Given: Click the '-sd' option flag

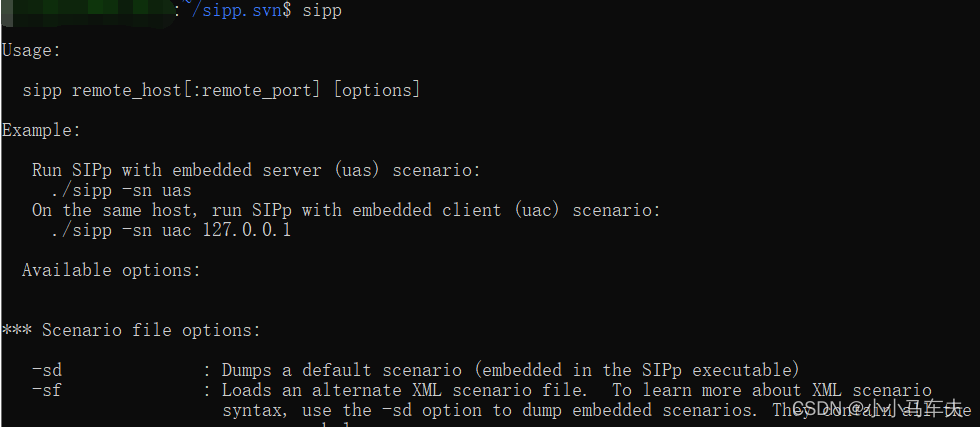Looking at the screenshot, I should pyautogui.click(x=47, y=370).
